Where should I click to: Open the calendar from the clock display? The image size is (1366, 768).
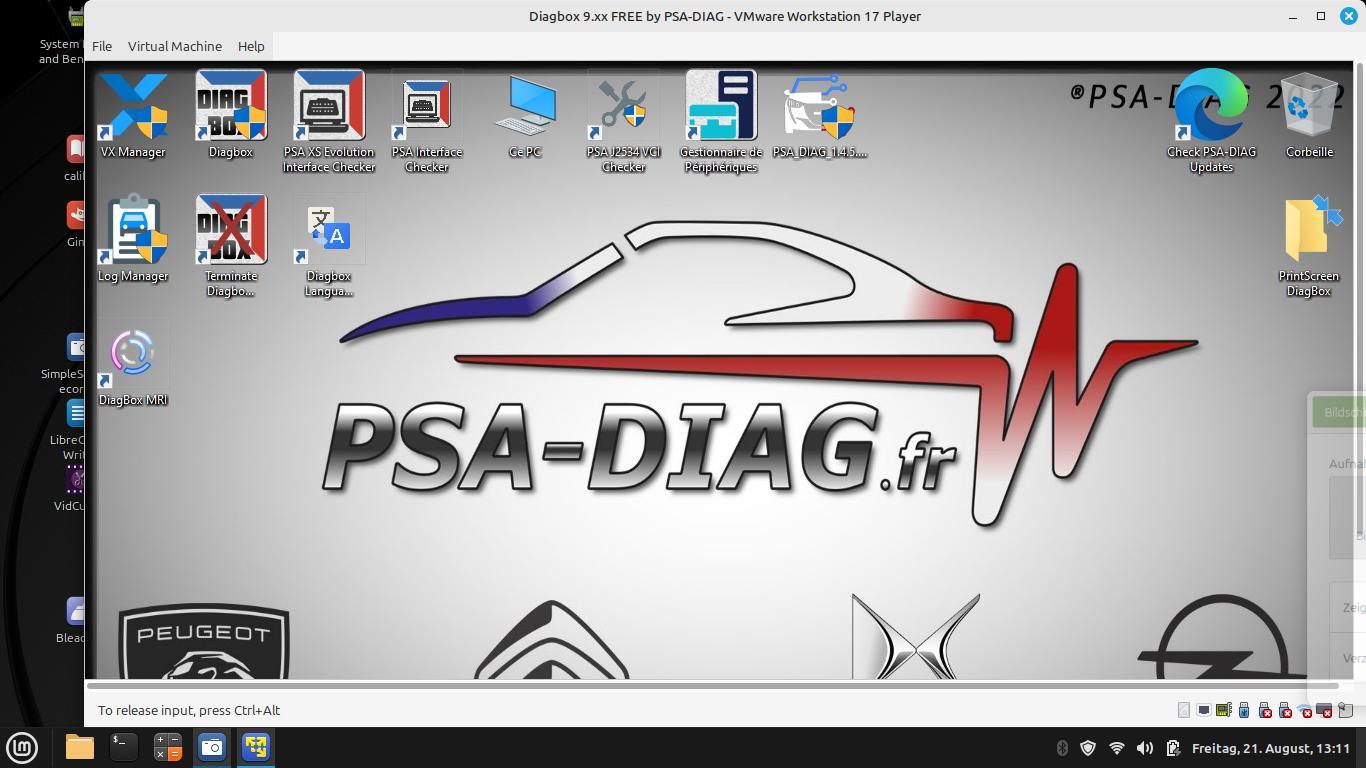pyautogui.click(x=1271, y=748)
